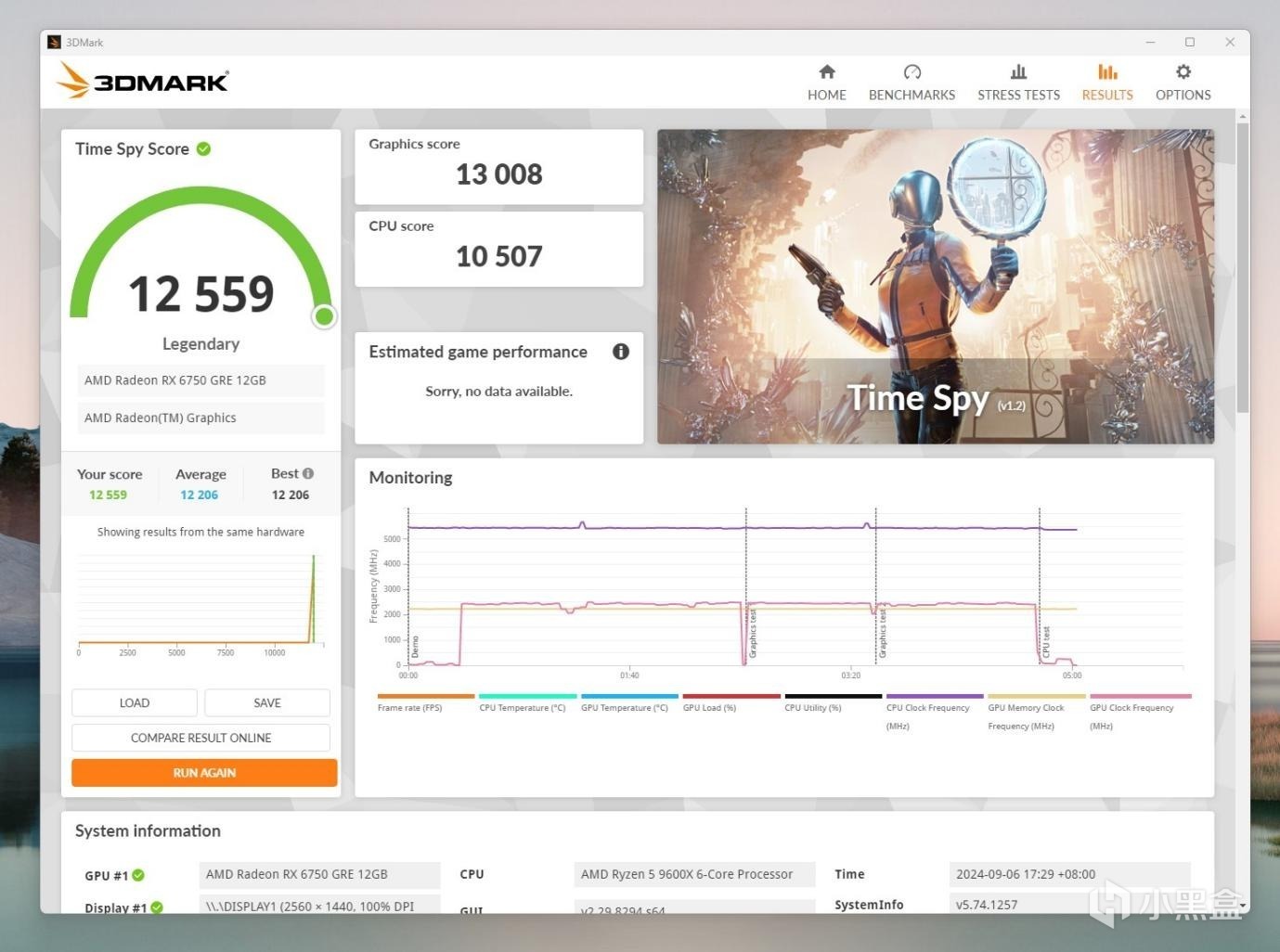
Task: Toggle the GPU Load (%) legend swatch
Action: click(731, 696)
